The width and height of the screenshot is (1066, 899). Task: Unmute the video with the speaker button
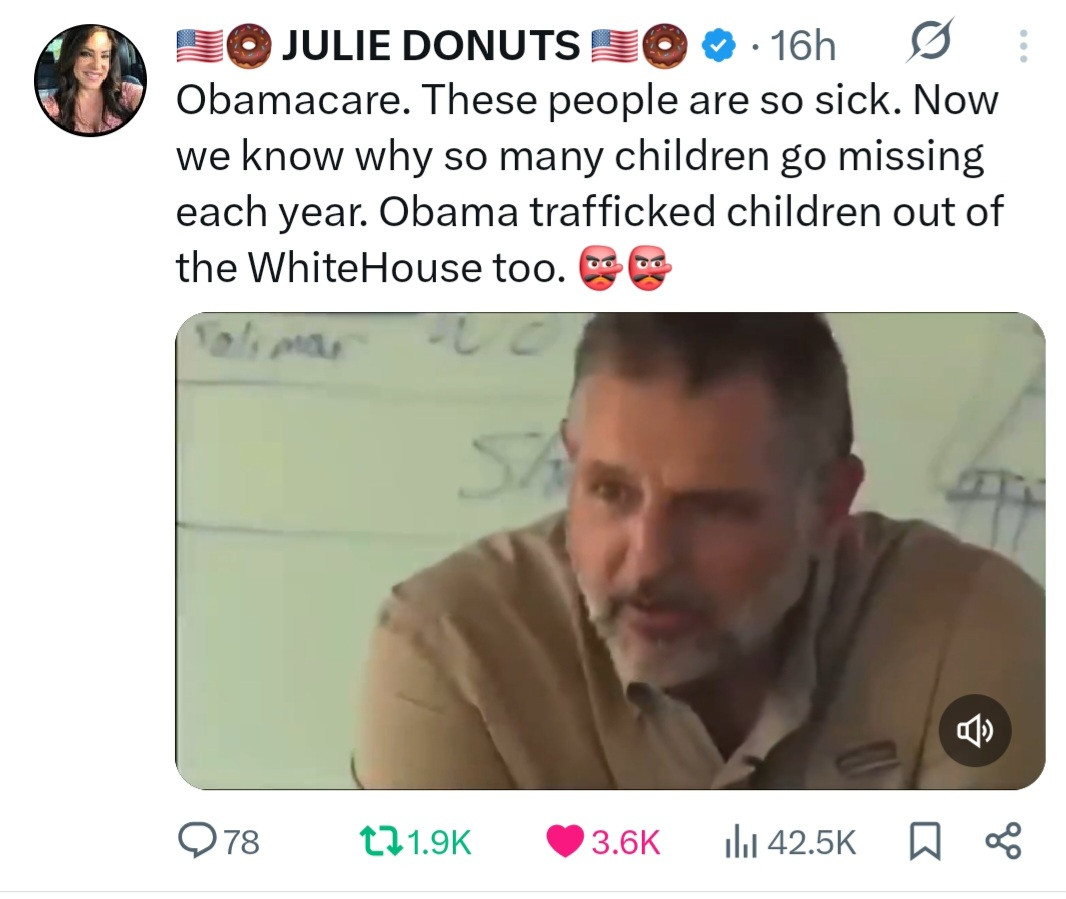click(x=975, y=731)
